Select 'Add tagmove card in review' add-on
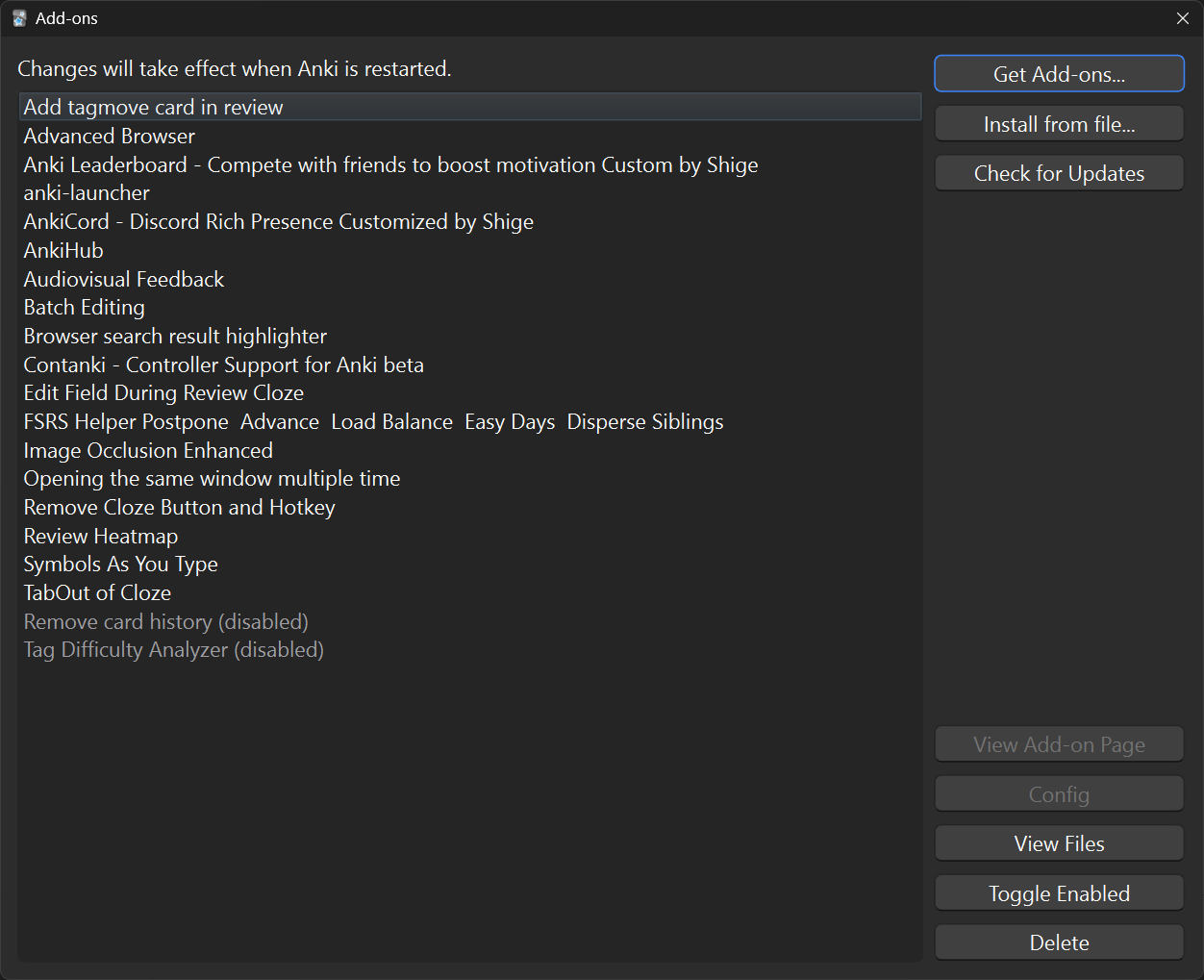The width and height of the screenshot is (1204, 980). 470,107
